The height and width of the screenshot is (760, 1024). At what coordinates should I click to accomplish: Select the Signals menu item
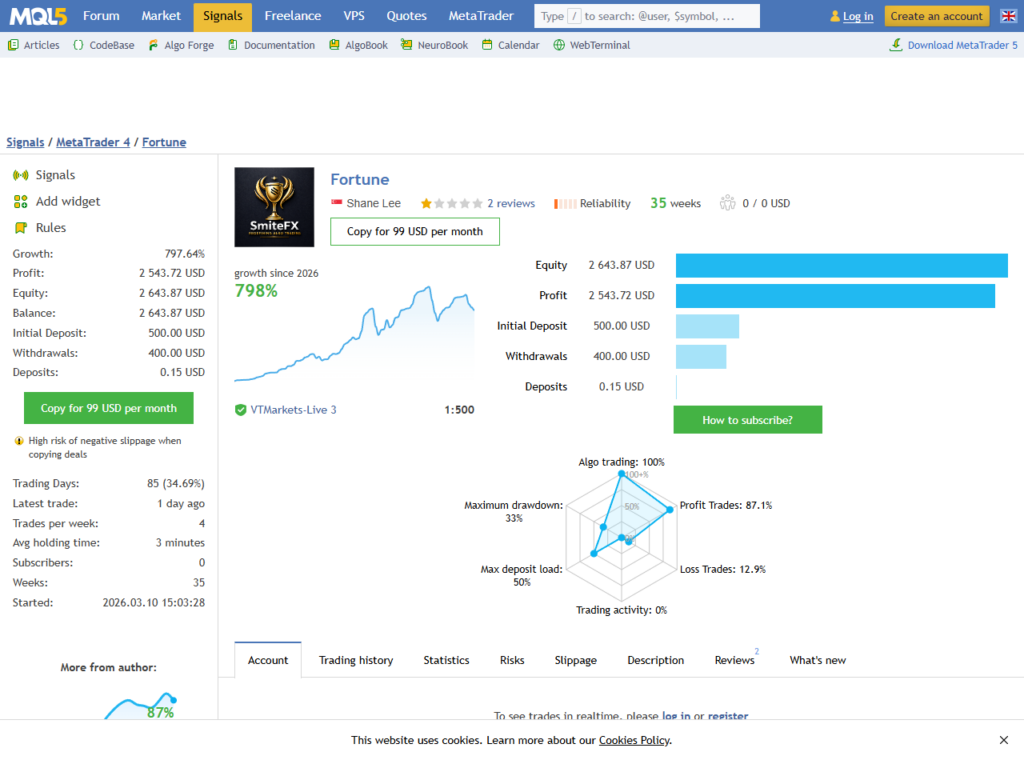pyautogui.click(x=223, y=16)
